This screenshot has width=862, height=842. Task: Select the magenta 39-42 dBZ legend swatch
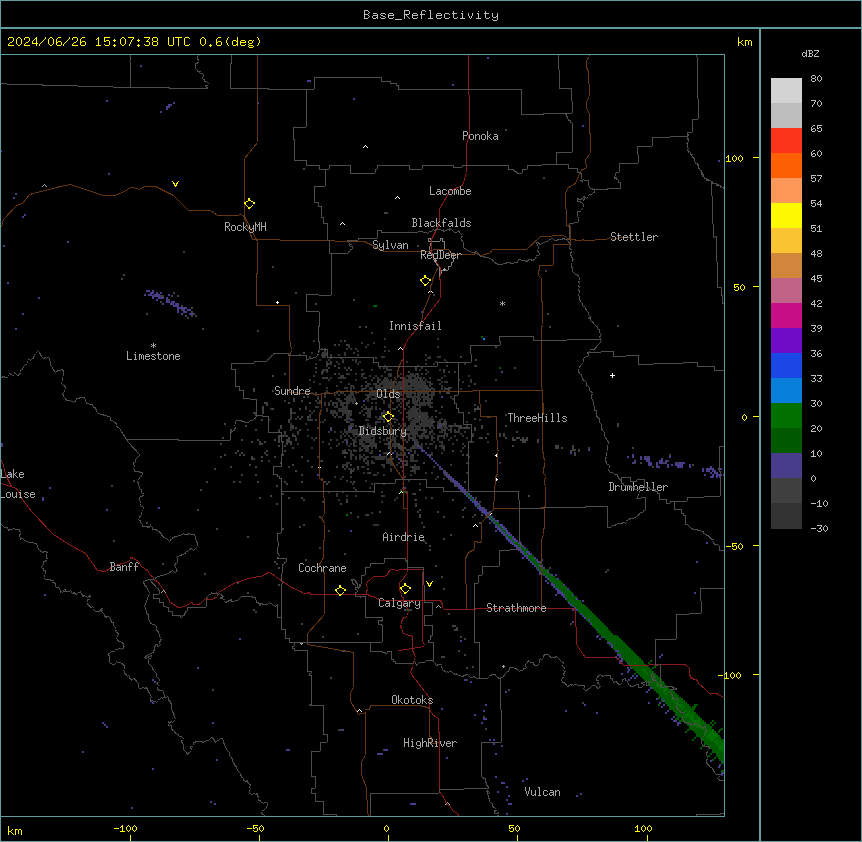click(x=786, y=315)
